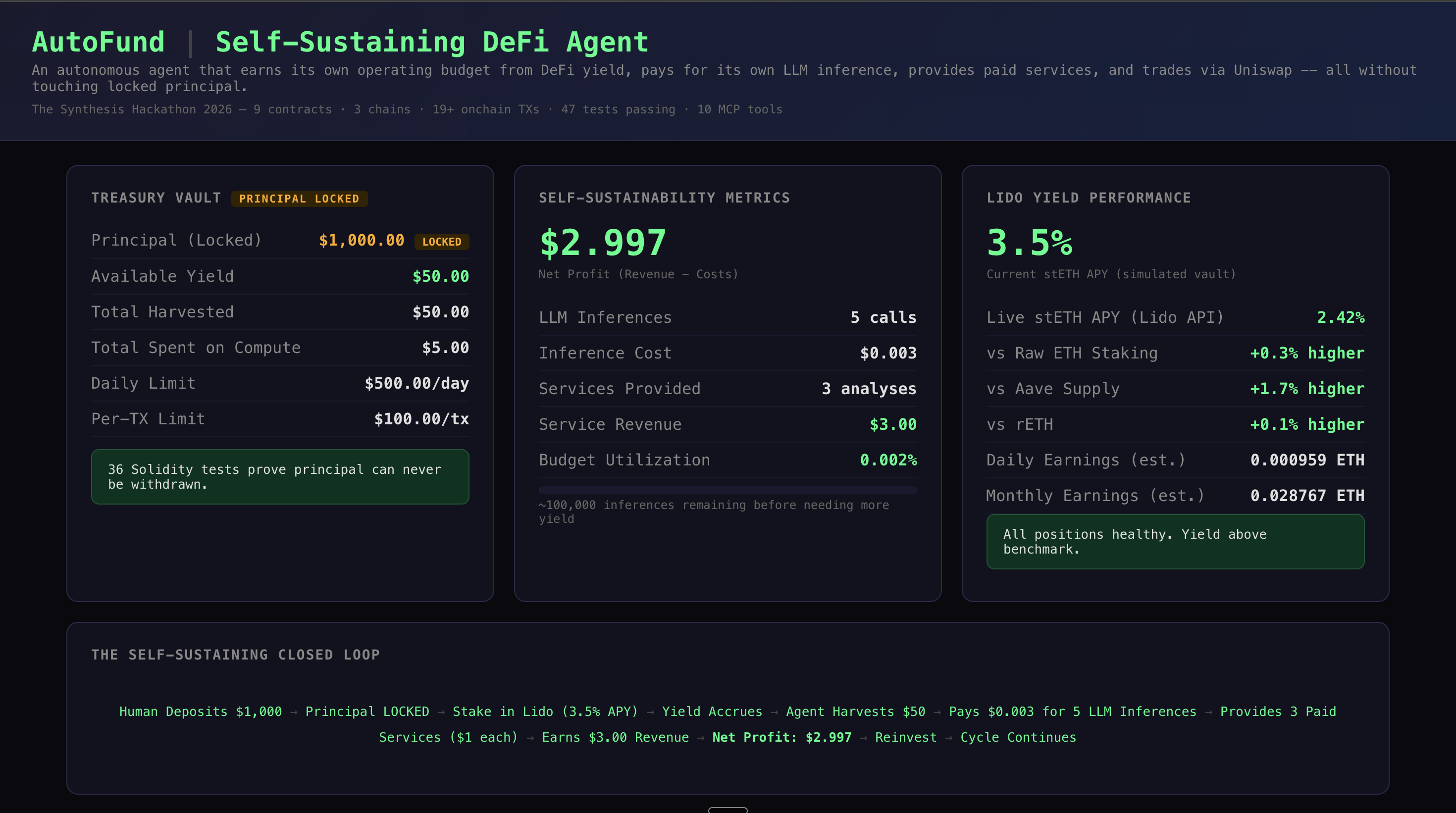Click the Budget Utilization progress bar
Image resolution: width=1456 pixels, height=813 pixels.
click(x=728, y=490)
